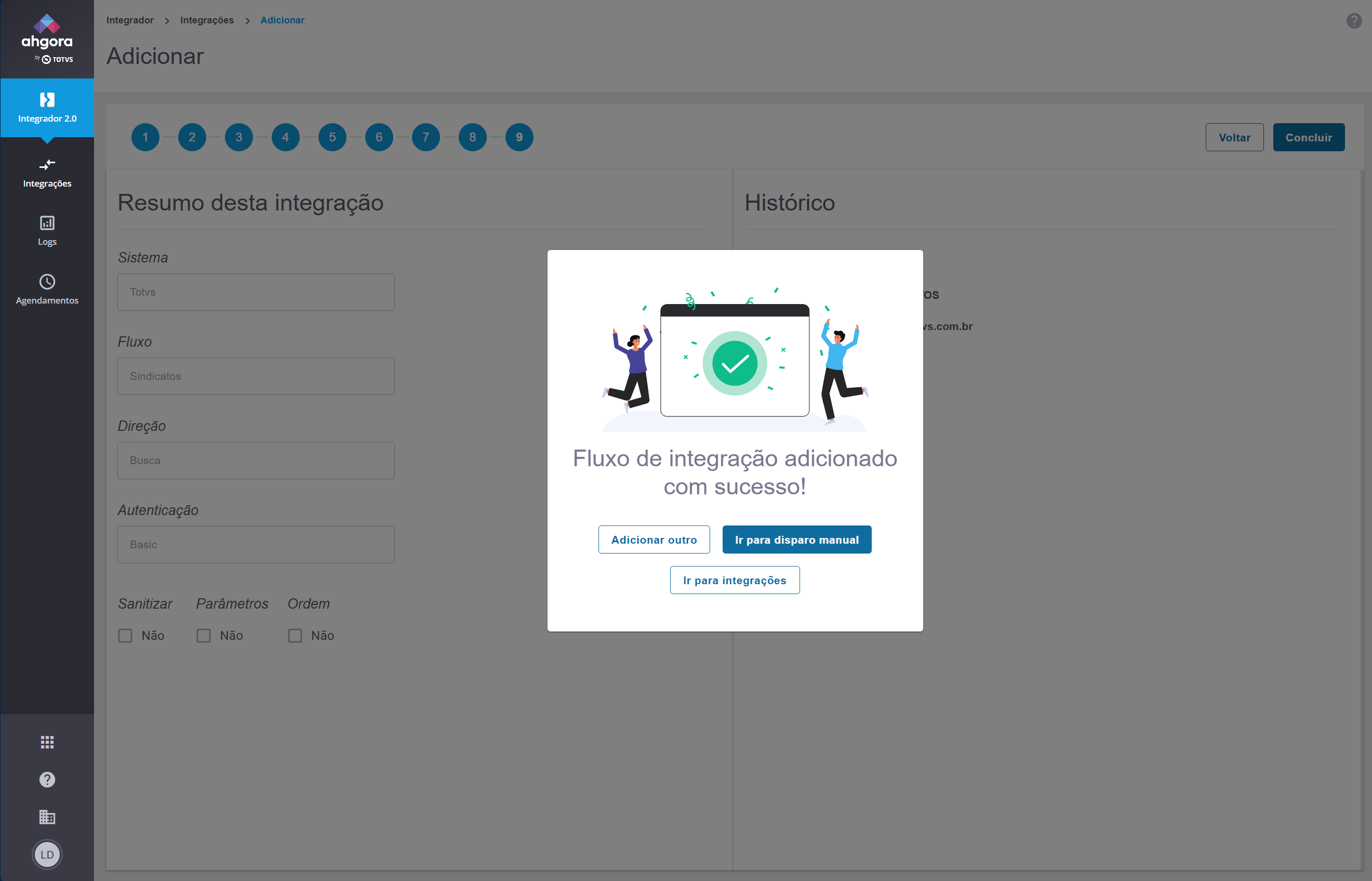Click the Integrações breadcrumb link
The width and height of the screenshot is (1372, 881).
206,20
